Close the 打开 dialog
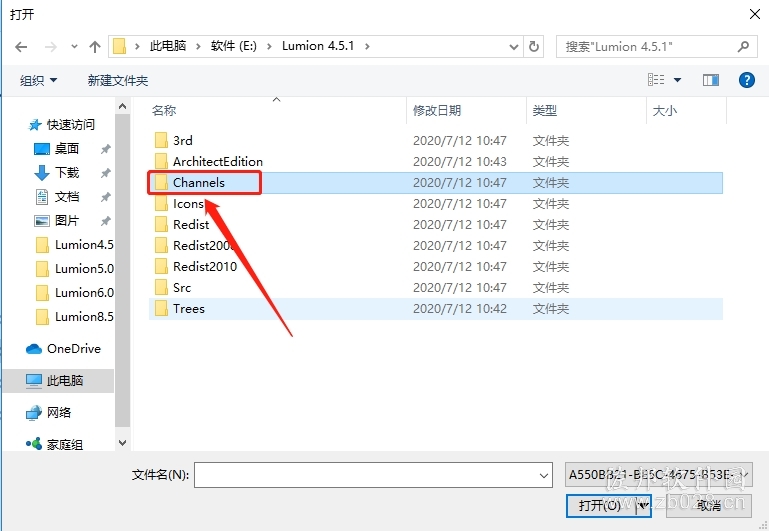This screenshot has width=769, height=531. click(755, 14)
